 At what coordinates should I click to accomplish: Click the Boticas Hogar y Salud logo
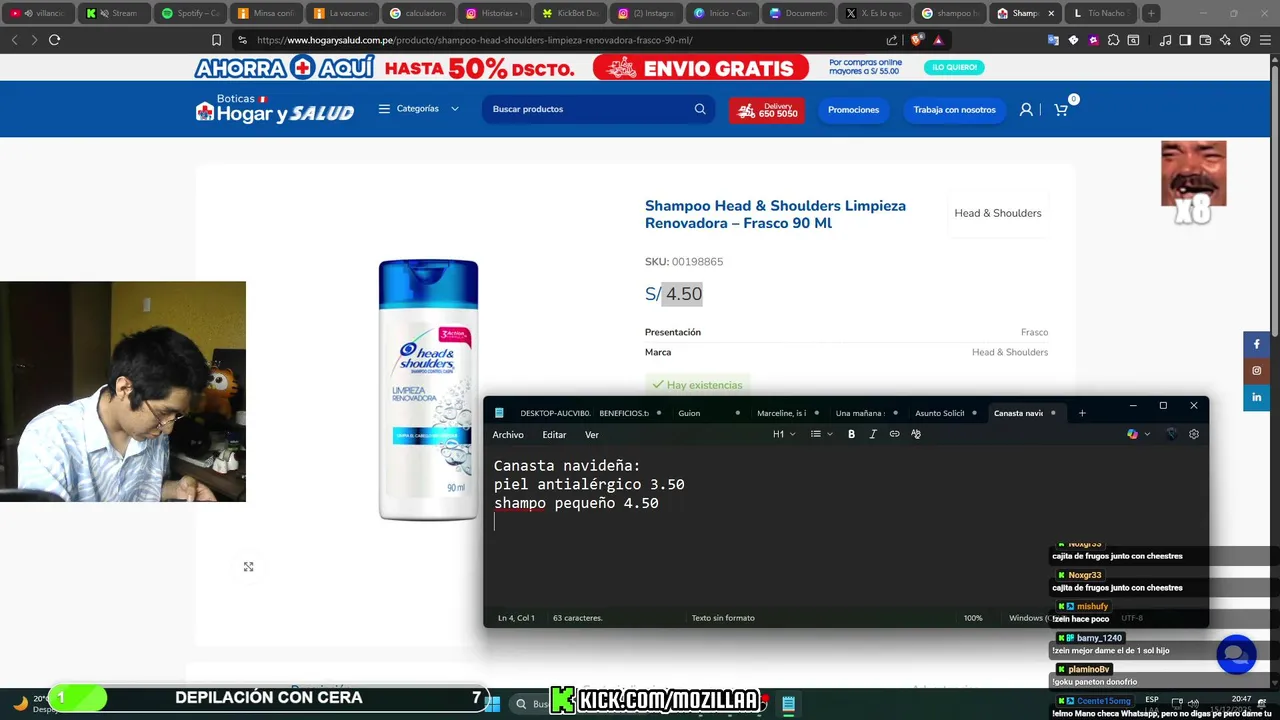275,109
